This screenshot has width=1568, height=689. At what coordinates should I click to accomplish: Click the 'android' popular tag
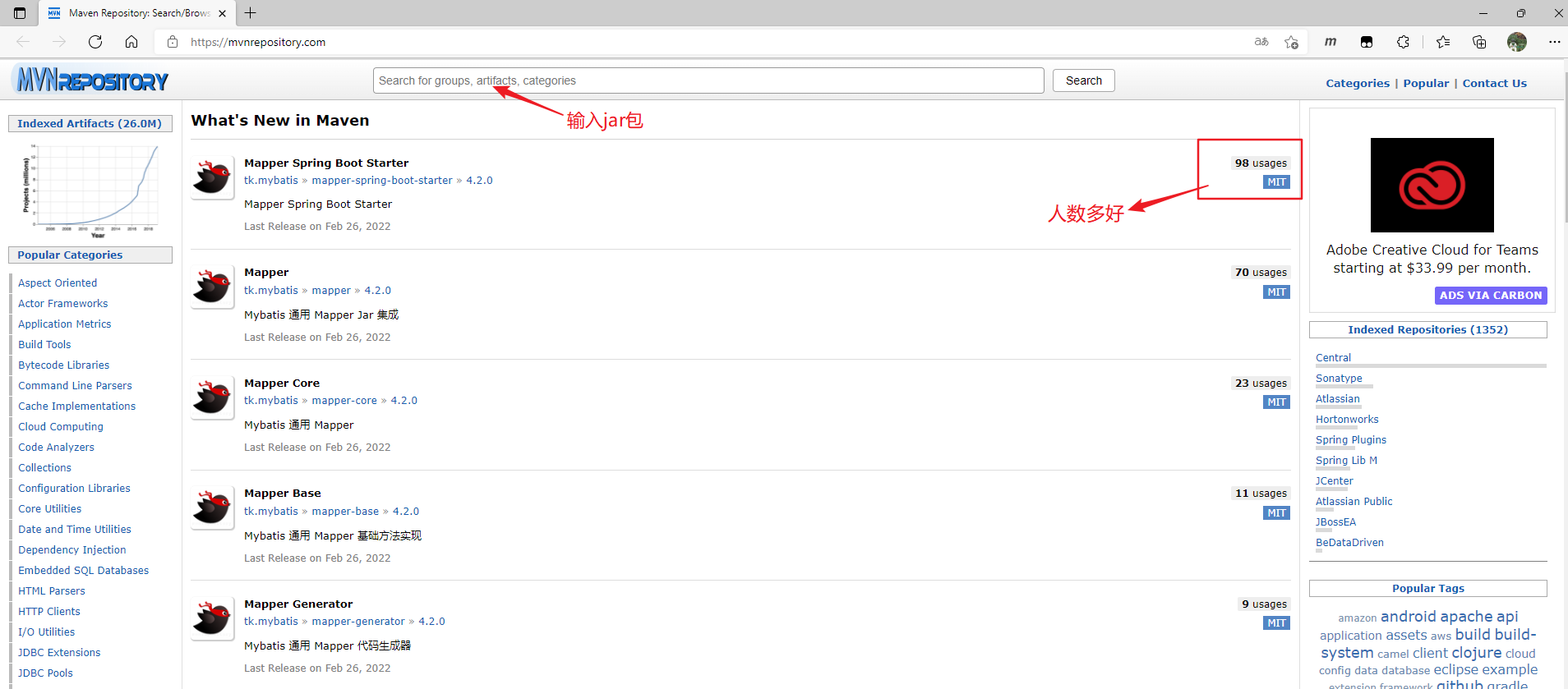click(1408, 616)
